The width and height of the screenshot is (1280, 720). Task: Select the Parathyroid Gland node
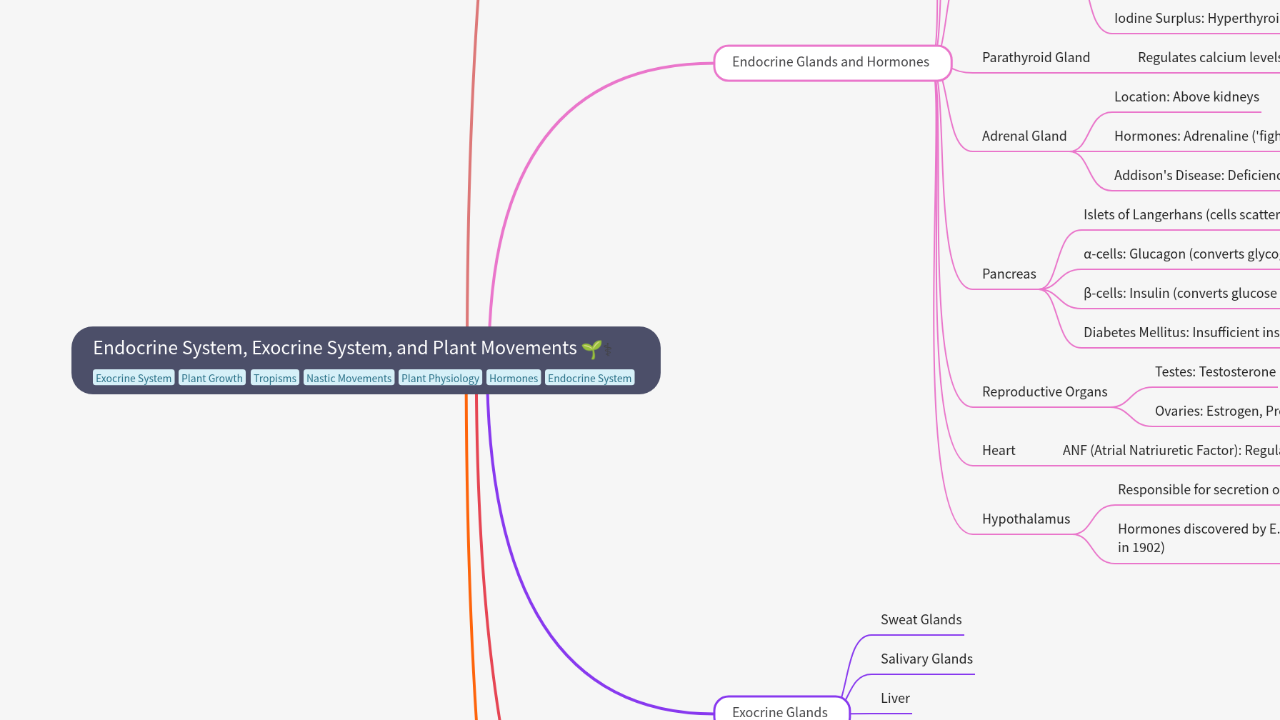click(1036, 57)
